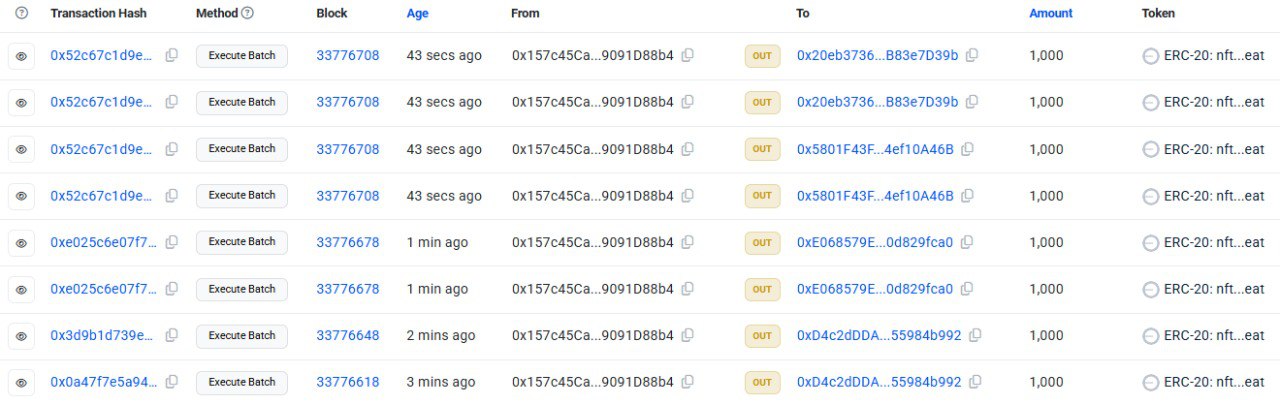Toggle the eye preview for transaction 0x0a47f7e5a94
This screenshot has width=1280, height=405.
22,383
